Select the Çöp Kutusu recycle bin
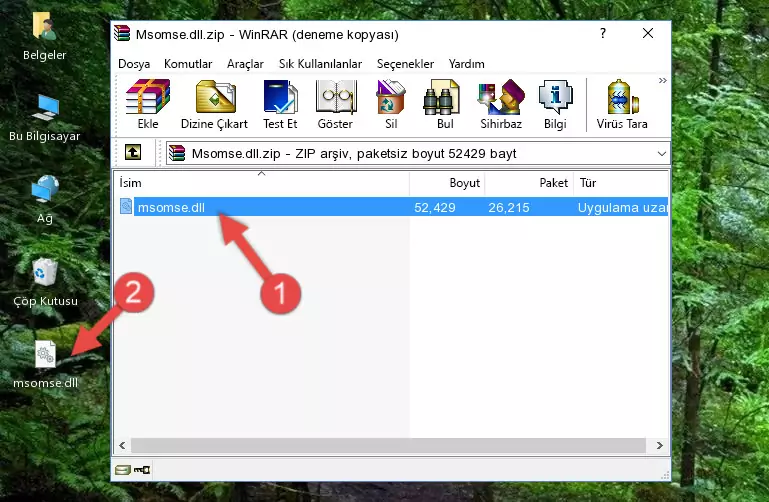 [x=45, y=282]
